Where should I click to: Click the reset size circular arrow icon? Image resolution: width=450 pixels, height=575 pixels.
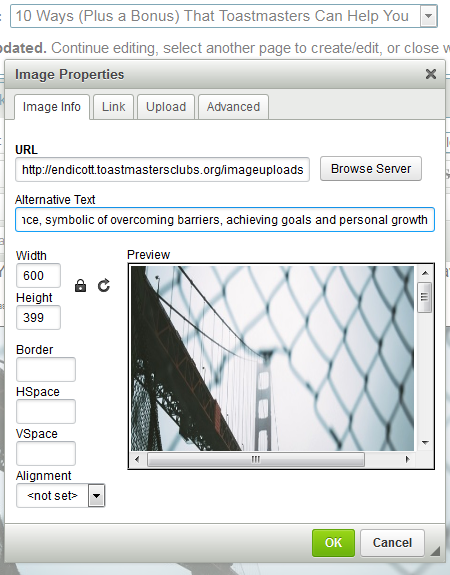click(x=104, y=285)
